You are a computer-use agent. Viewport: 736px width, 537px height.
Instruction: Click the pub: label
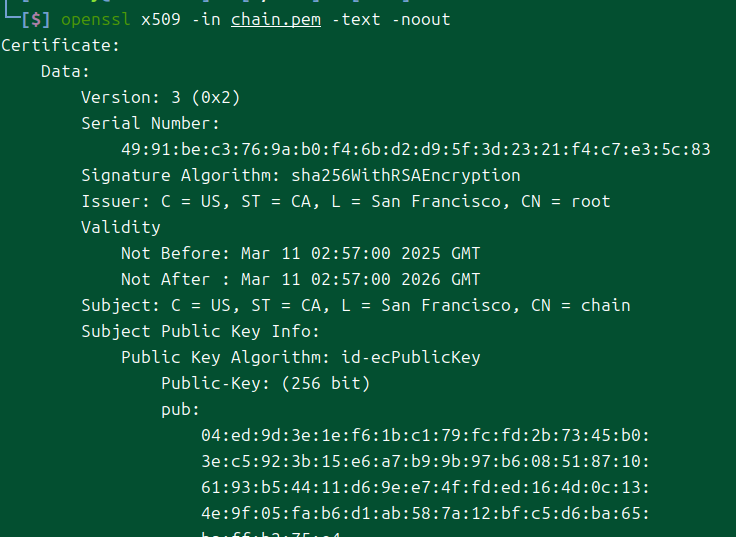tap(180, 410)
